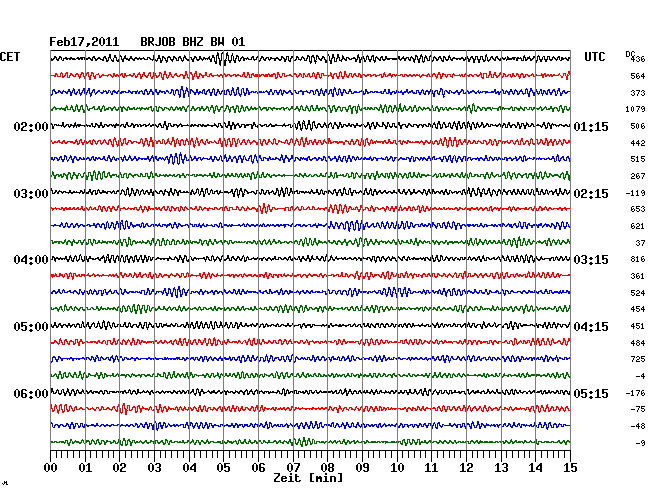Click the Zeit [min] axis title

tap(308, 478)
